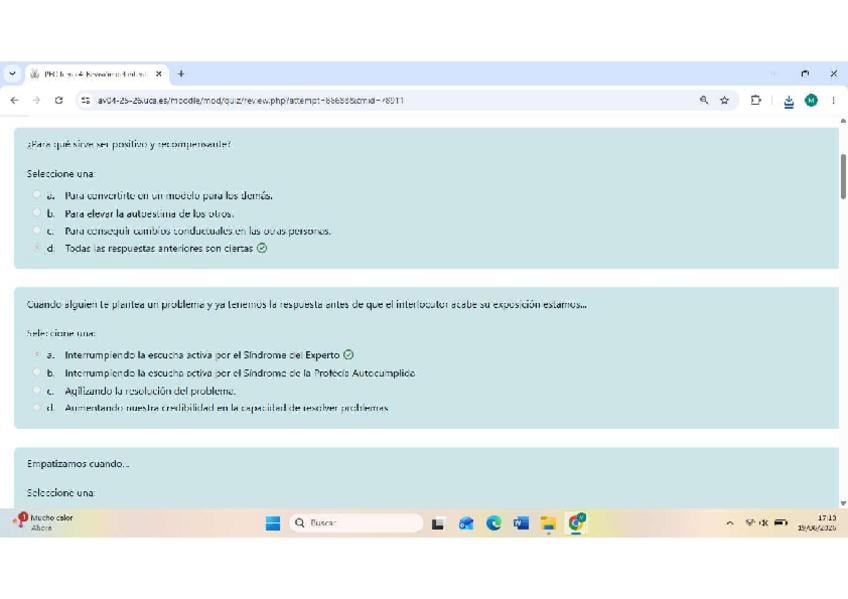Open the downloads icon in toolbar
Screen dimensions: 848x599
(x=789, y=101)
